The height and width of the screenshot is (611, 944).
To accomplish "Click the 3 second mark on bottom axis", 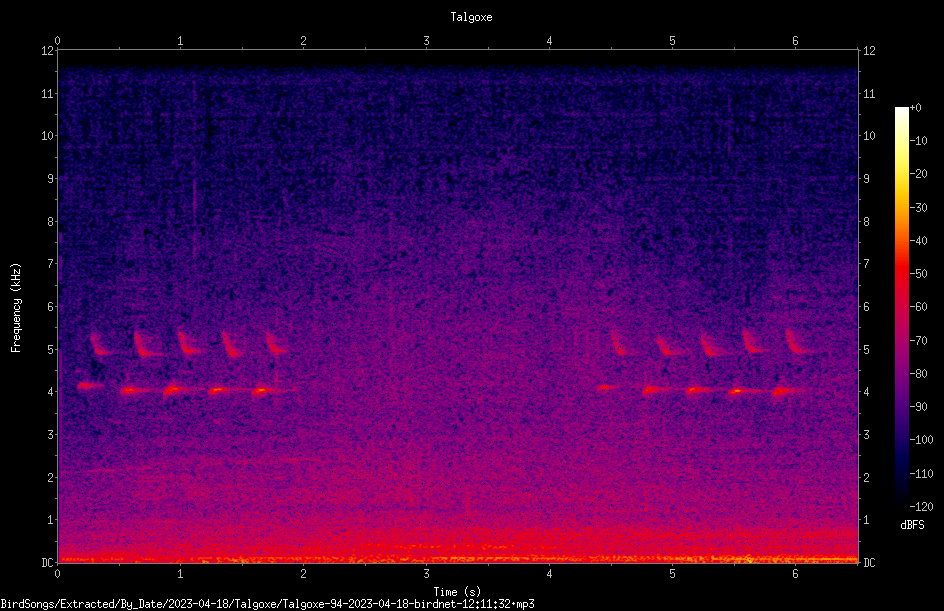I will pos(426,574).
